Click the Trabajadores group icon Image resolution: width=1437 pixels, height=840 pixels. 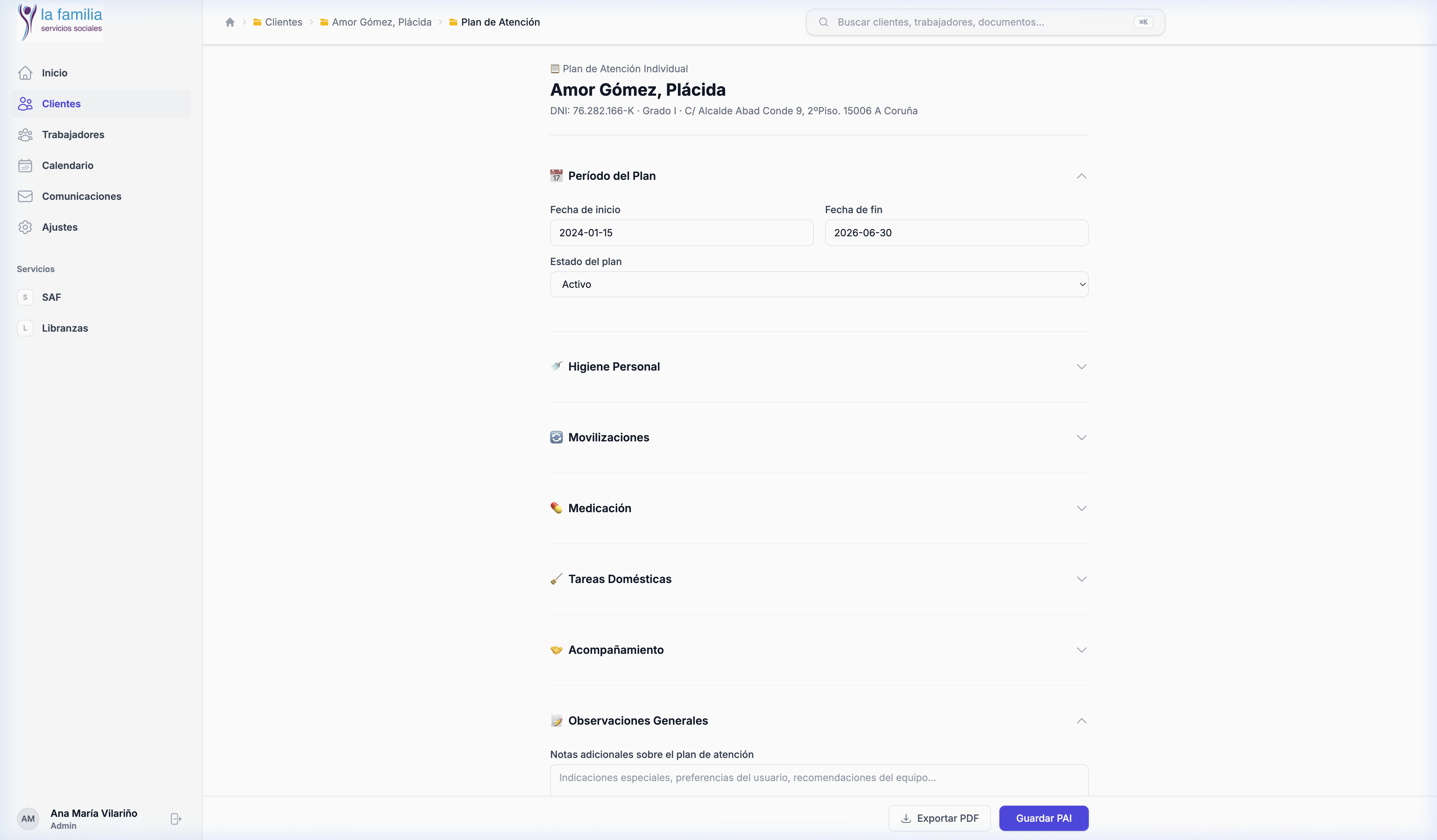(25, 135)
